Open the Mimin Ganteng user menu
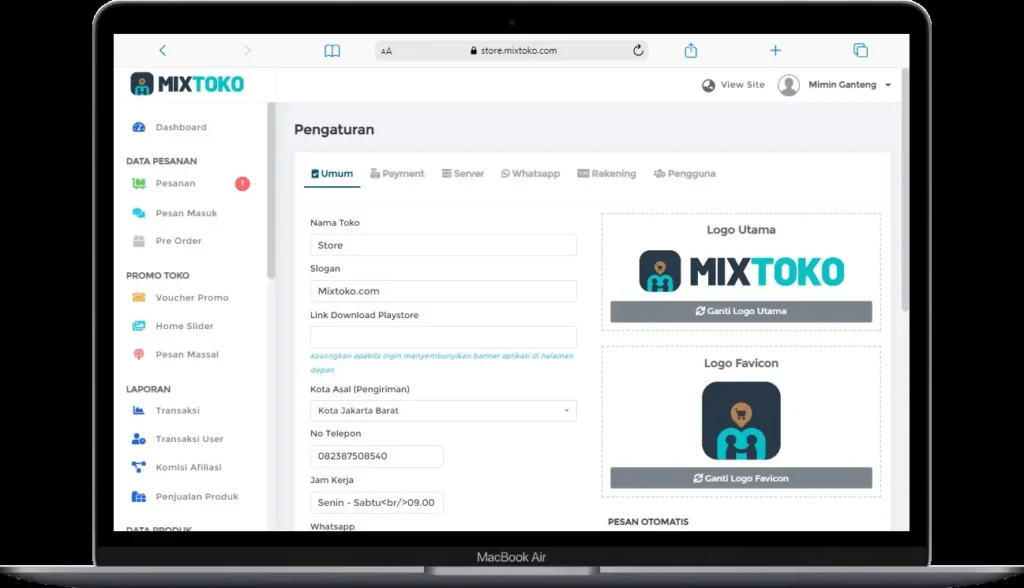Screen dimensions: 1024x588 834,85
